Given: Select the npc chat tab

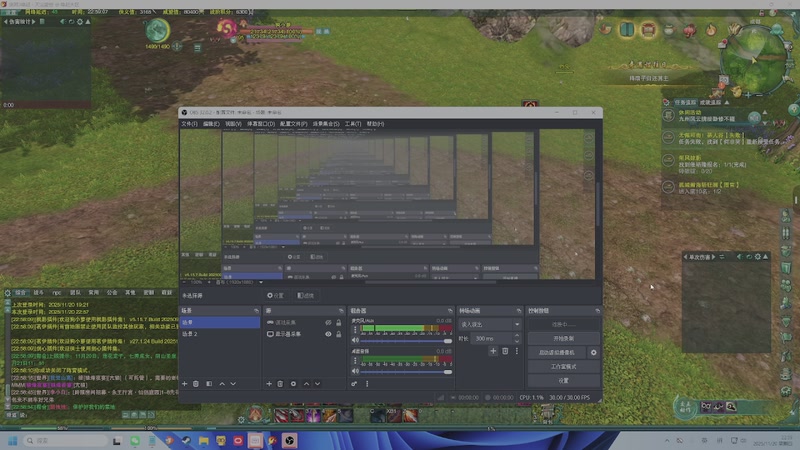Looking at the screenshot, I should pos(57,293).
